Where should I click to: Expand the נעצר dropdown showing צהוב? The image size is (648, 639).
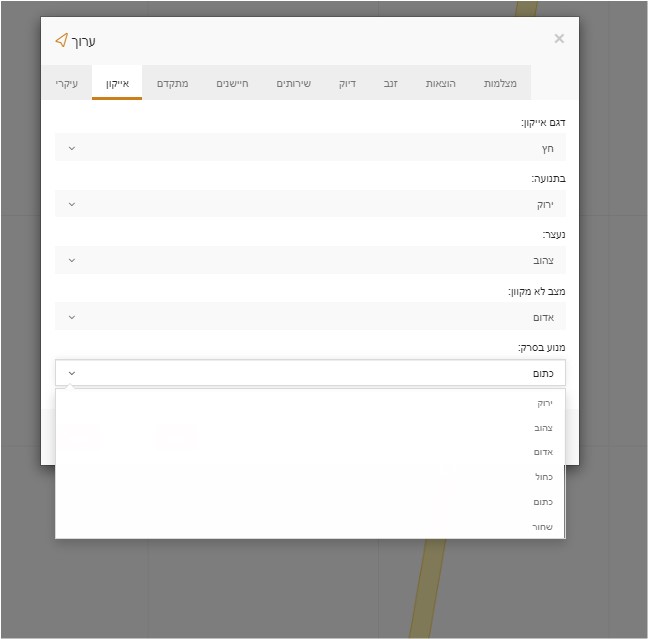(310, 260)
